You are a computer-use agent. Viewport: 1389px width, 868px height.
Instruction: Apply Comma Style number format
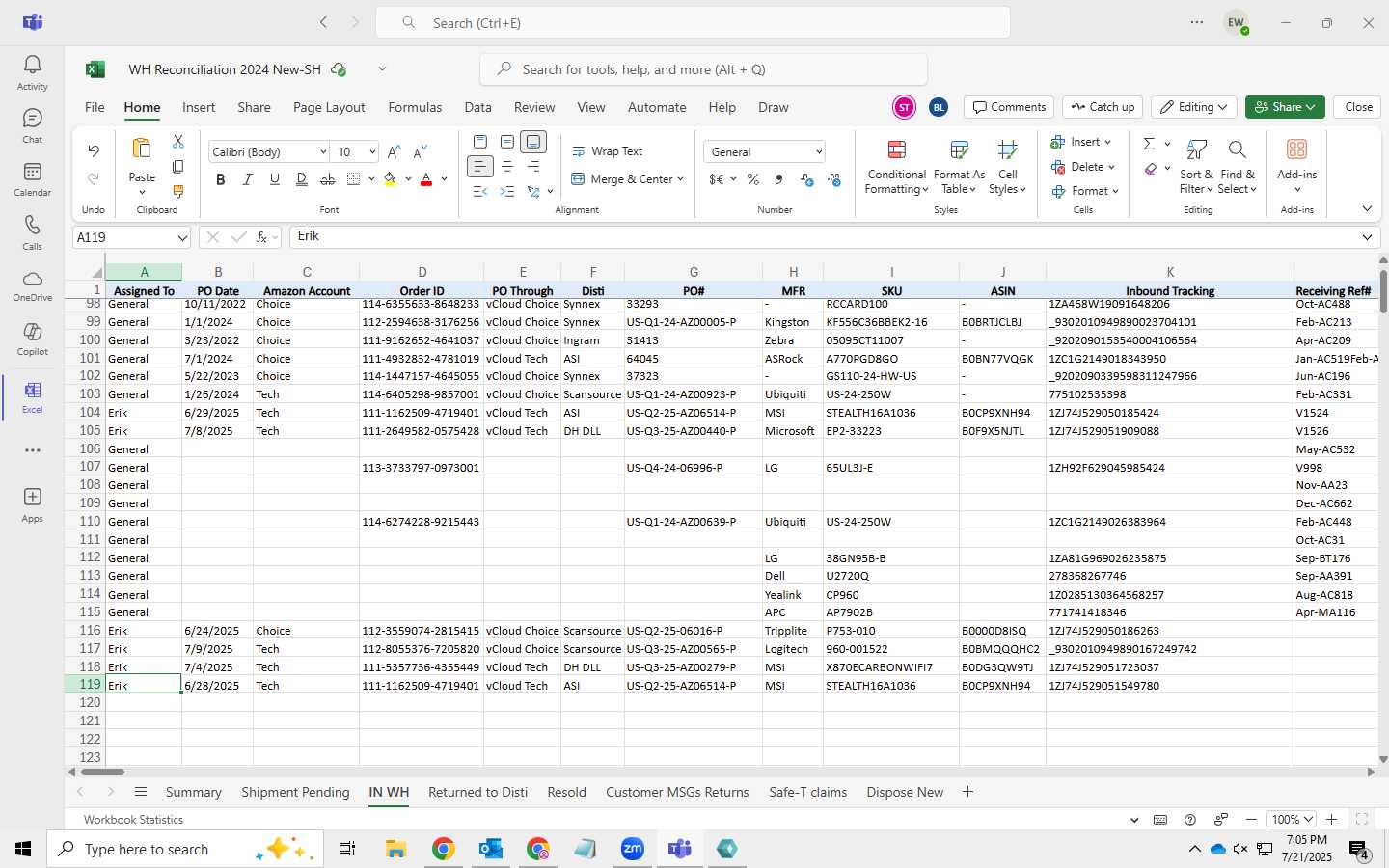tap(779, 179)
